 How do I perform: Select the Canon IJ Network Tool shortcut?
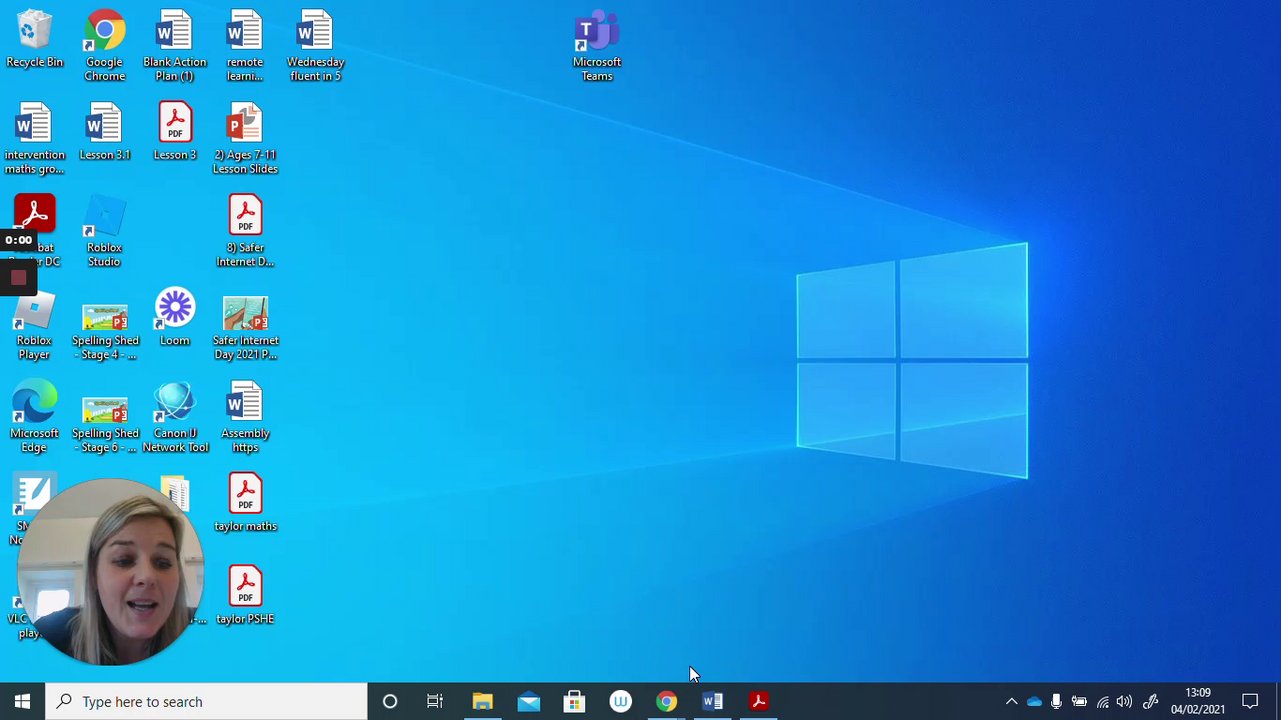[175, 418]
